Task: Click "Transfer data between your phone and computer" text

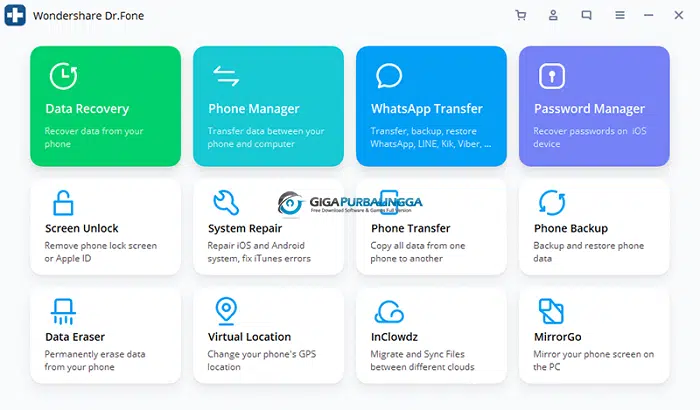Action: 266,138
